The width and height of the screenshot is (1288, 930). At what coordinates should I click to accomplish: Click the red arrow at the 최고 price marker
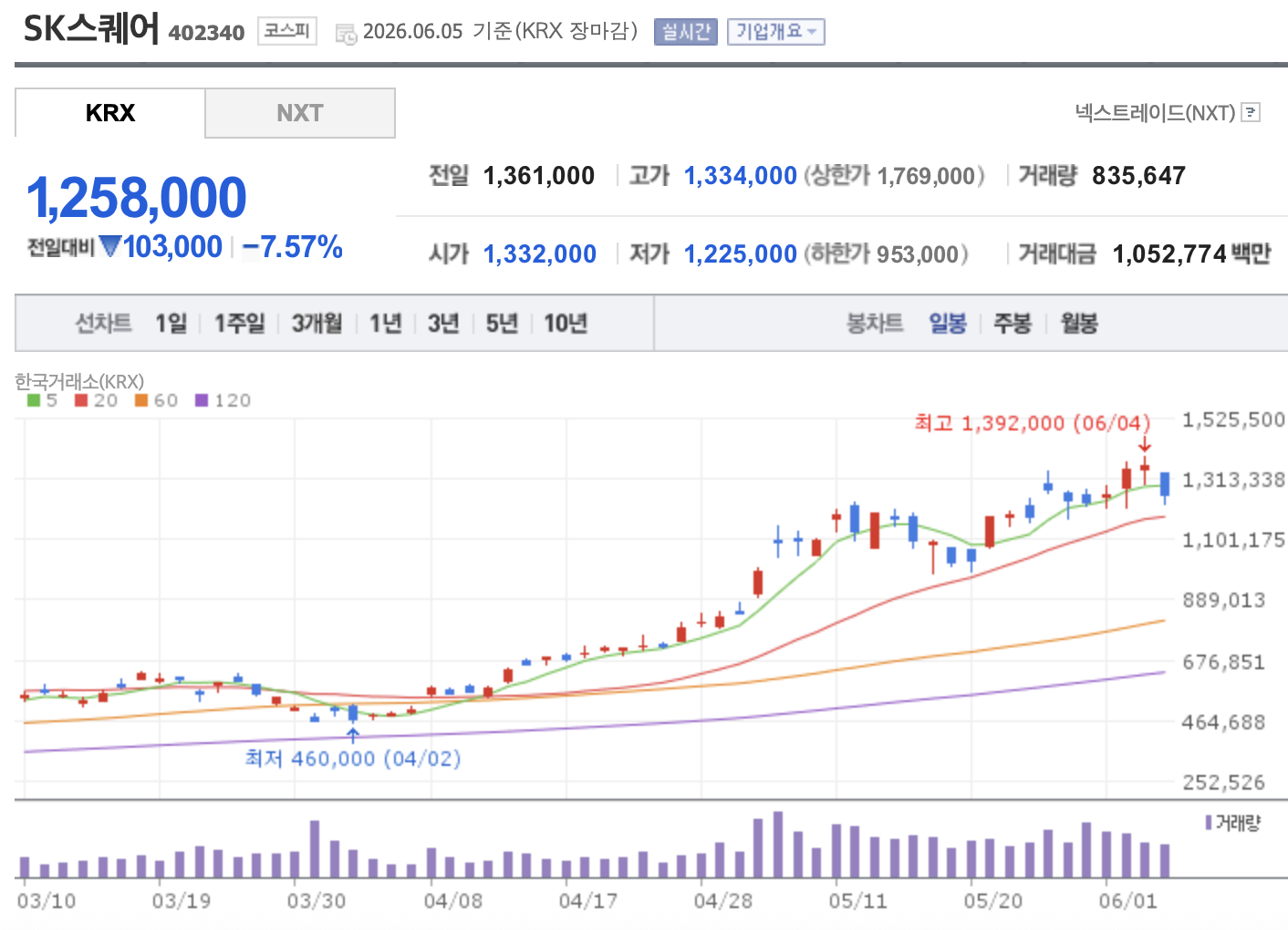point(1144,445)
